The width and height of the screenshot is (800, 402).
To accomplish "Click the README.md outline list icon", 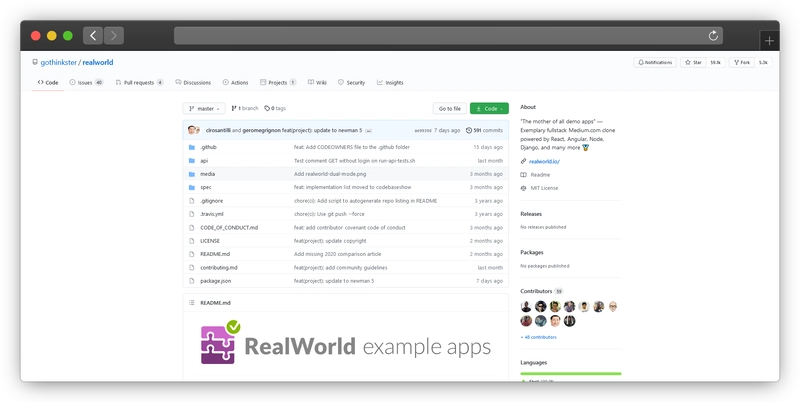I will (192, 303).
